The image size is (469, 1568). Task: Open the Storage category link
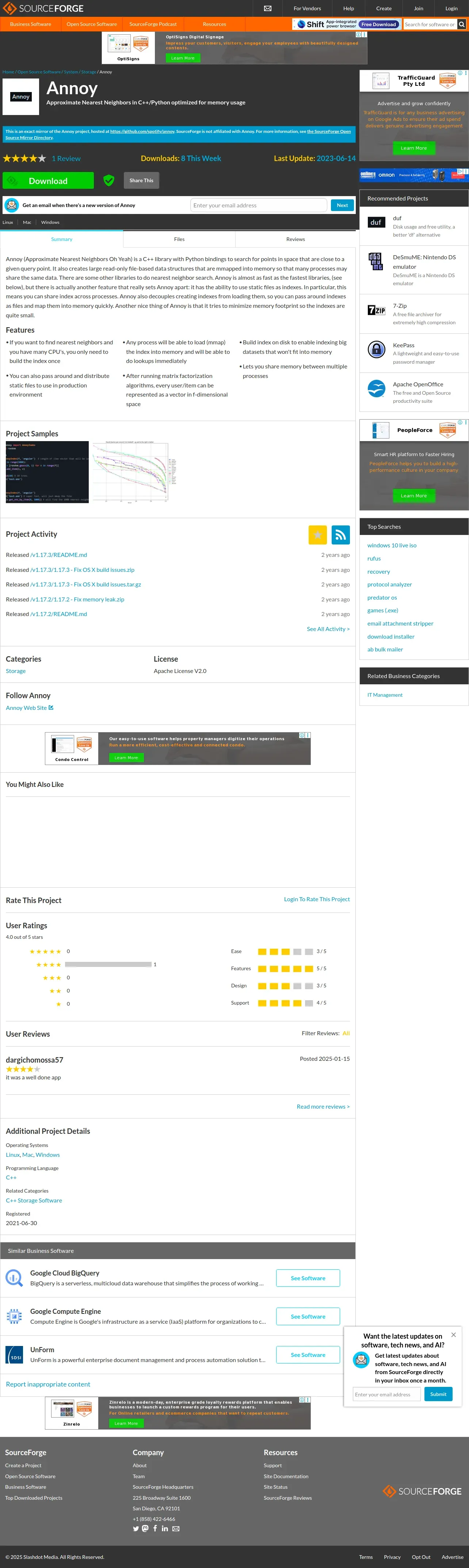[16, 671]
